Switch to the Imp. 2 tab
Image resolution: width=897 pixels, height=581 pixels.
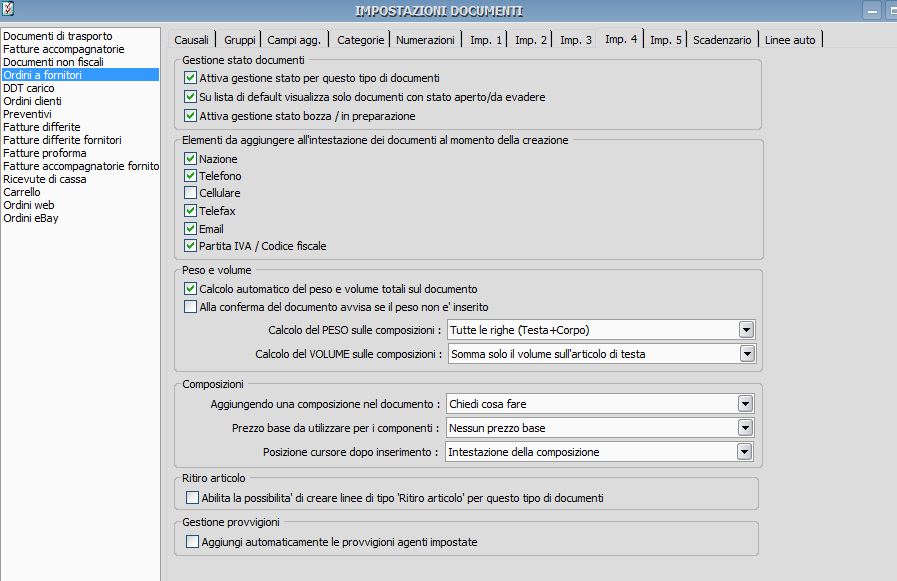coord(530,40)
